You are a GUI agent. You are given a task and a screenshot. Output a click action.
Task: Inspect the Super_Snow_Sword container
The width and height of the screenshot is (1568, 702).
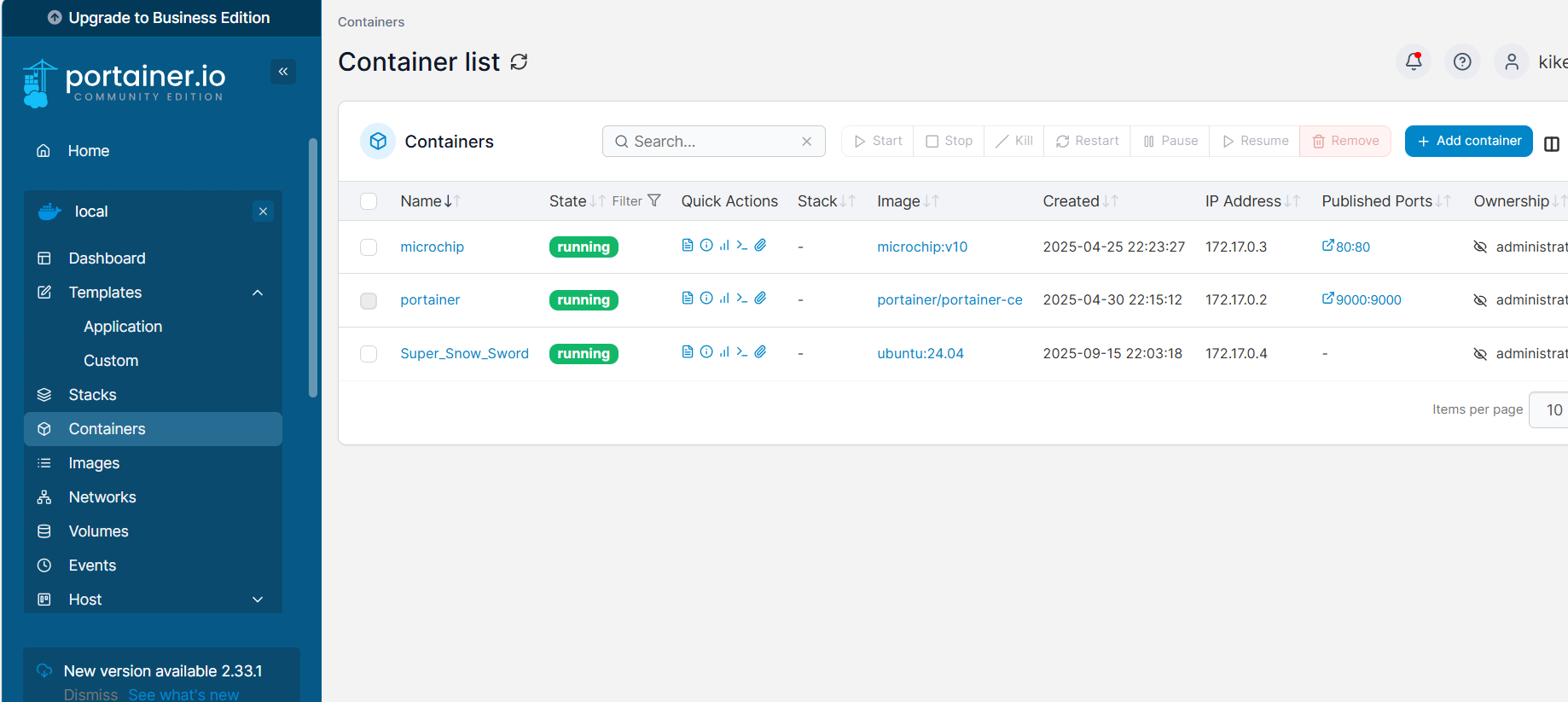706,352
